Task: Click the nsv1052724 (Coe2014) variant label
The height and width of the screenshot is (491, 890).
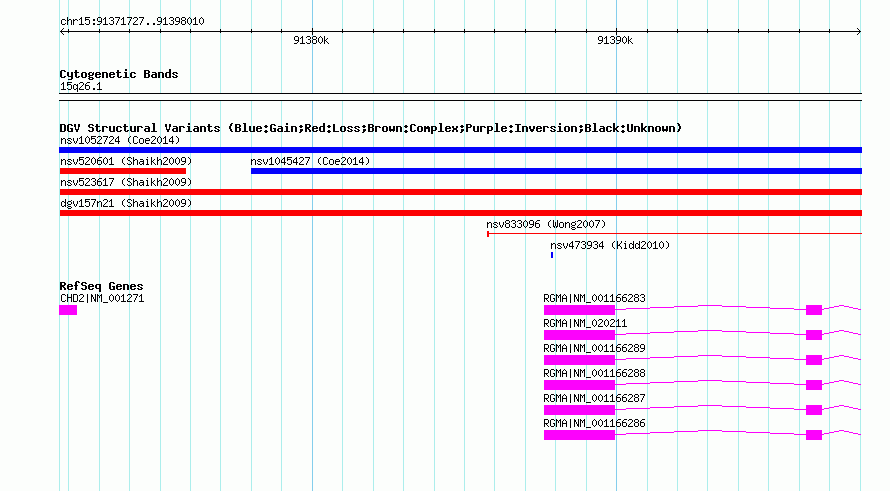Action: [x=120, y=140]
